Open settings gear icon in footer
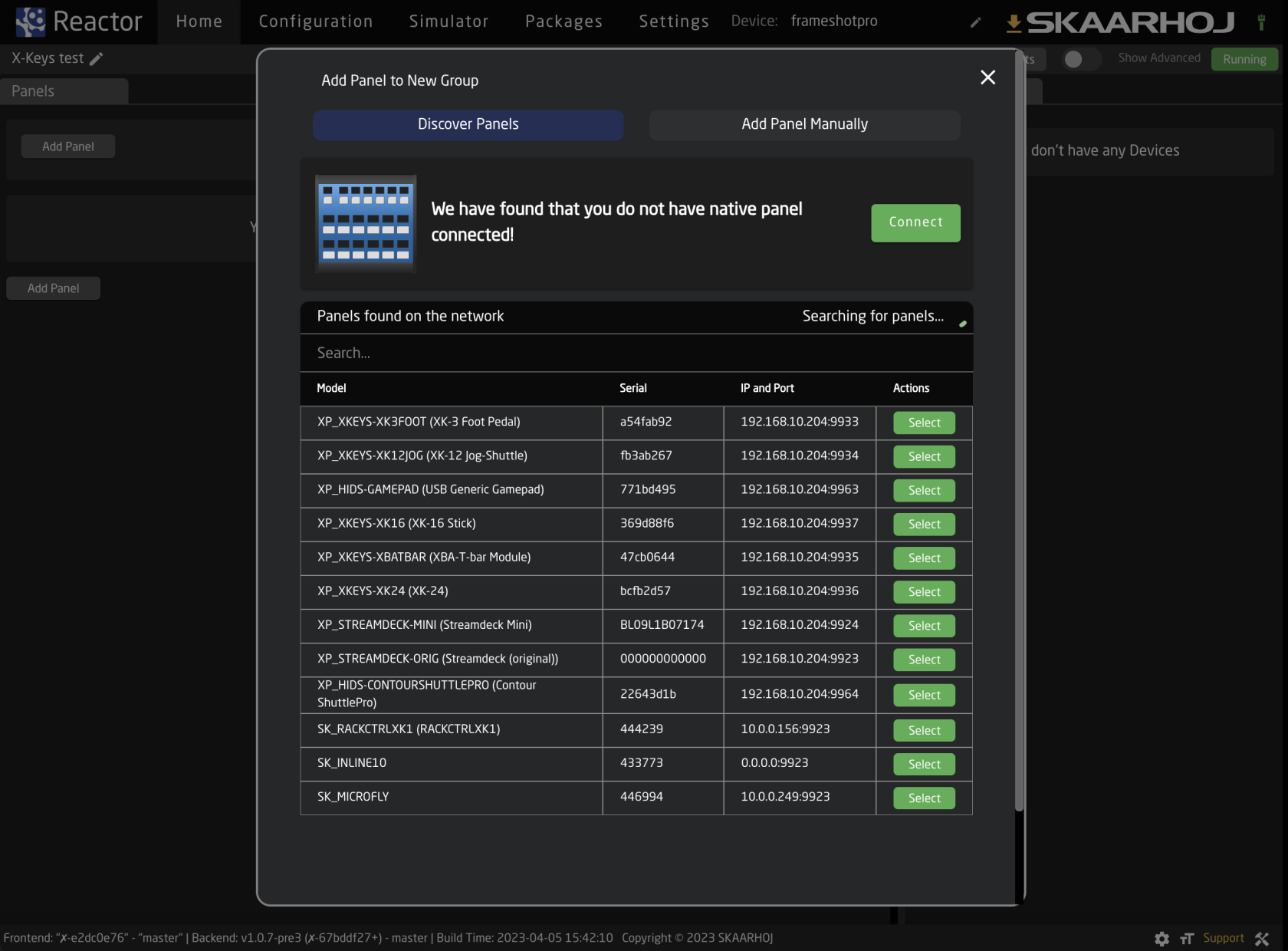Screen dimensions: 1288x951 tap(1162, 939)
